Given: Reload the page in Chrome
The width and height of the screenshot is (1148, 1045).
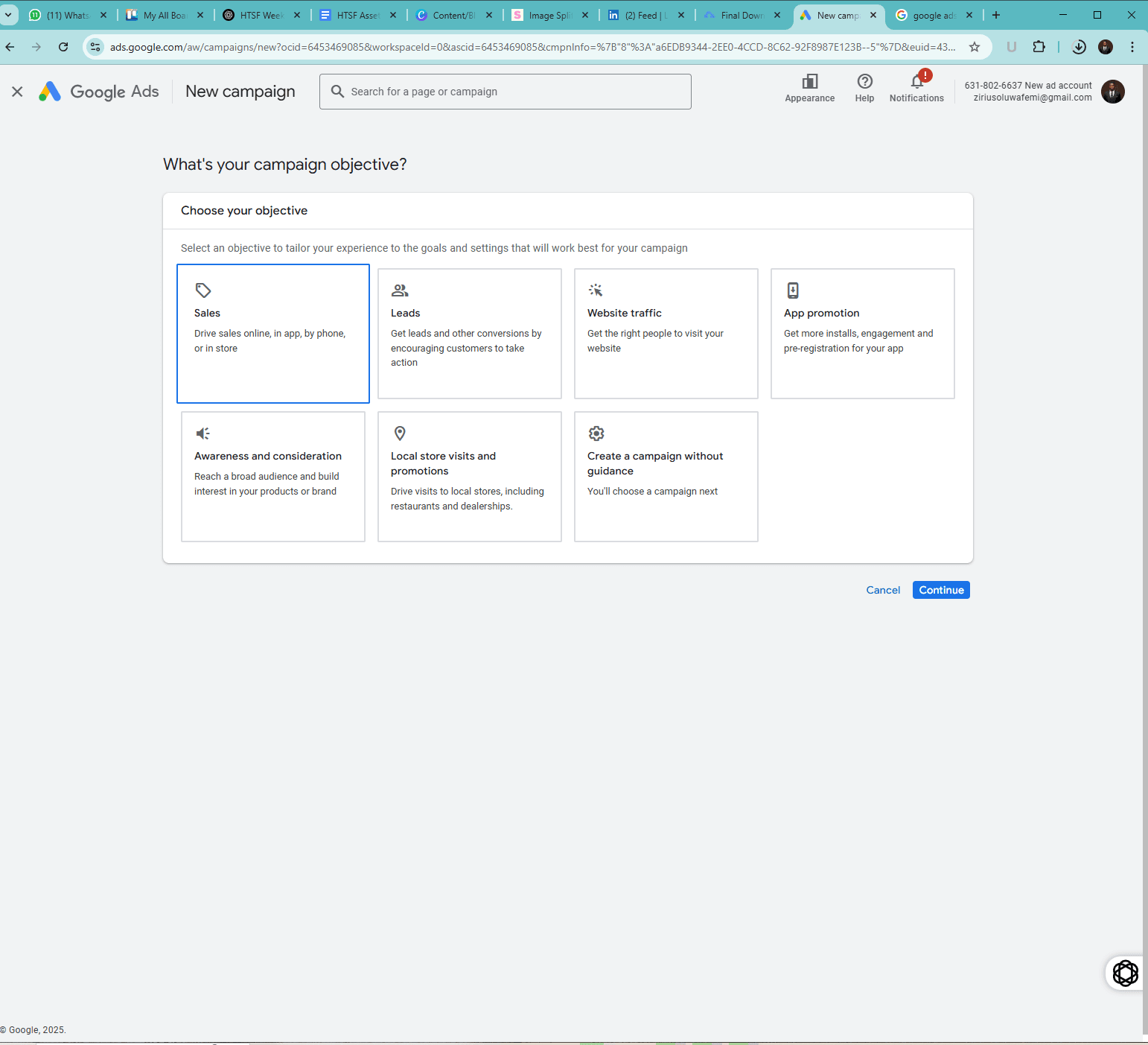Looking at the screenshot, I should pos(63,47).
